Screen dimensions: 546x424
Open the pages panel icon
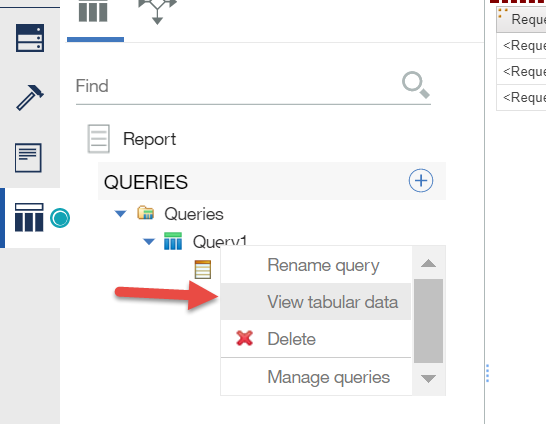28,158
